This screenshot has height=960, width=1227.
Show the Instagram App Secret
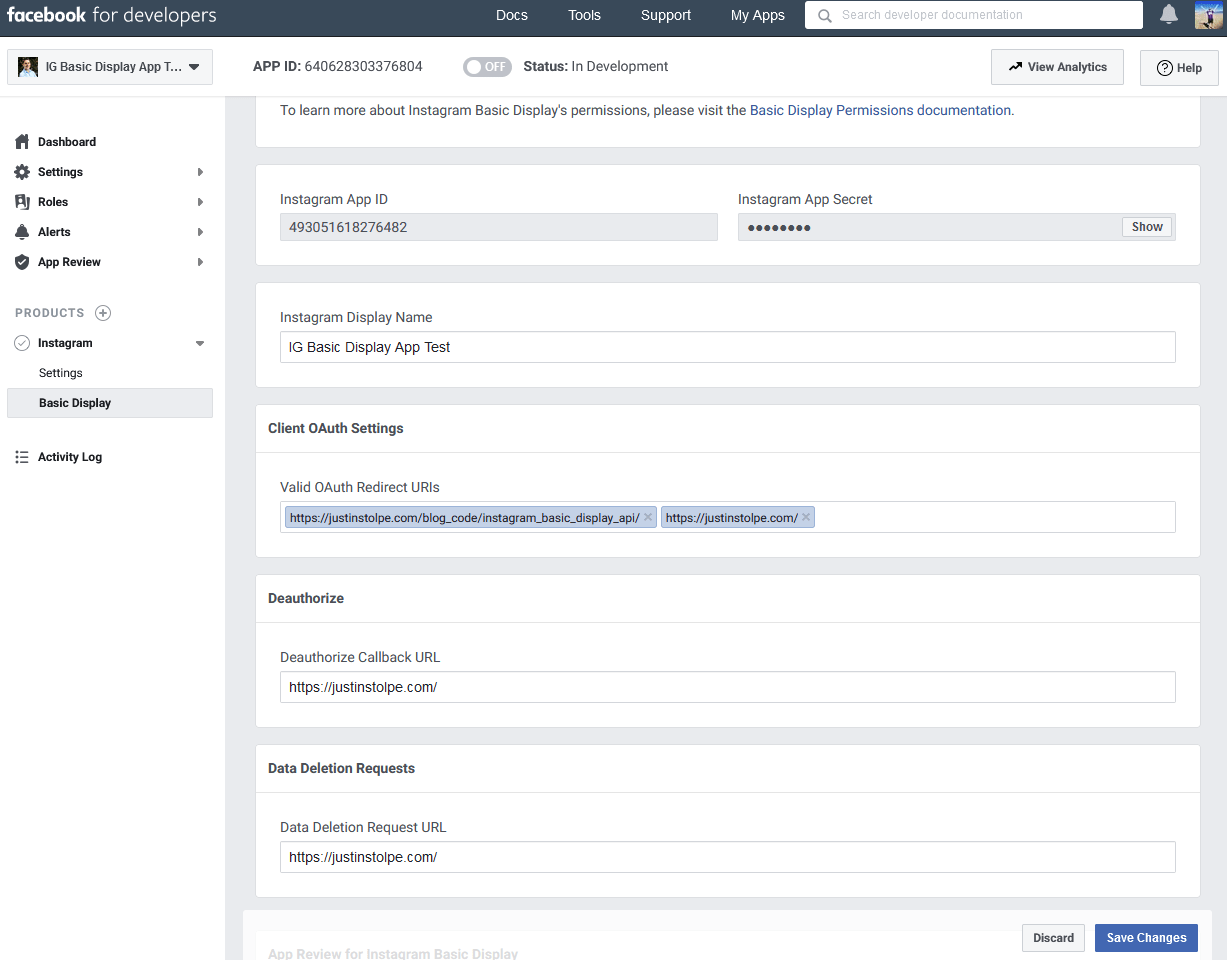(1147, 227)
